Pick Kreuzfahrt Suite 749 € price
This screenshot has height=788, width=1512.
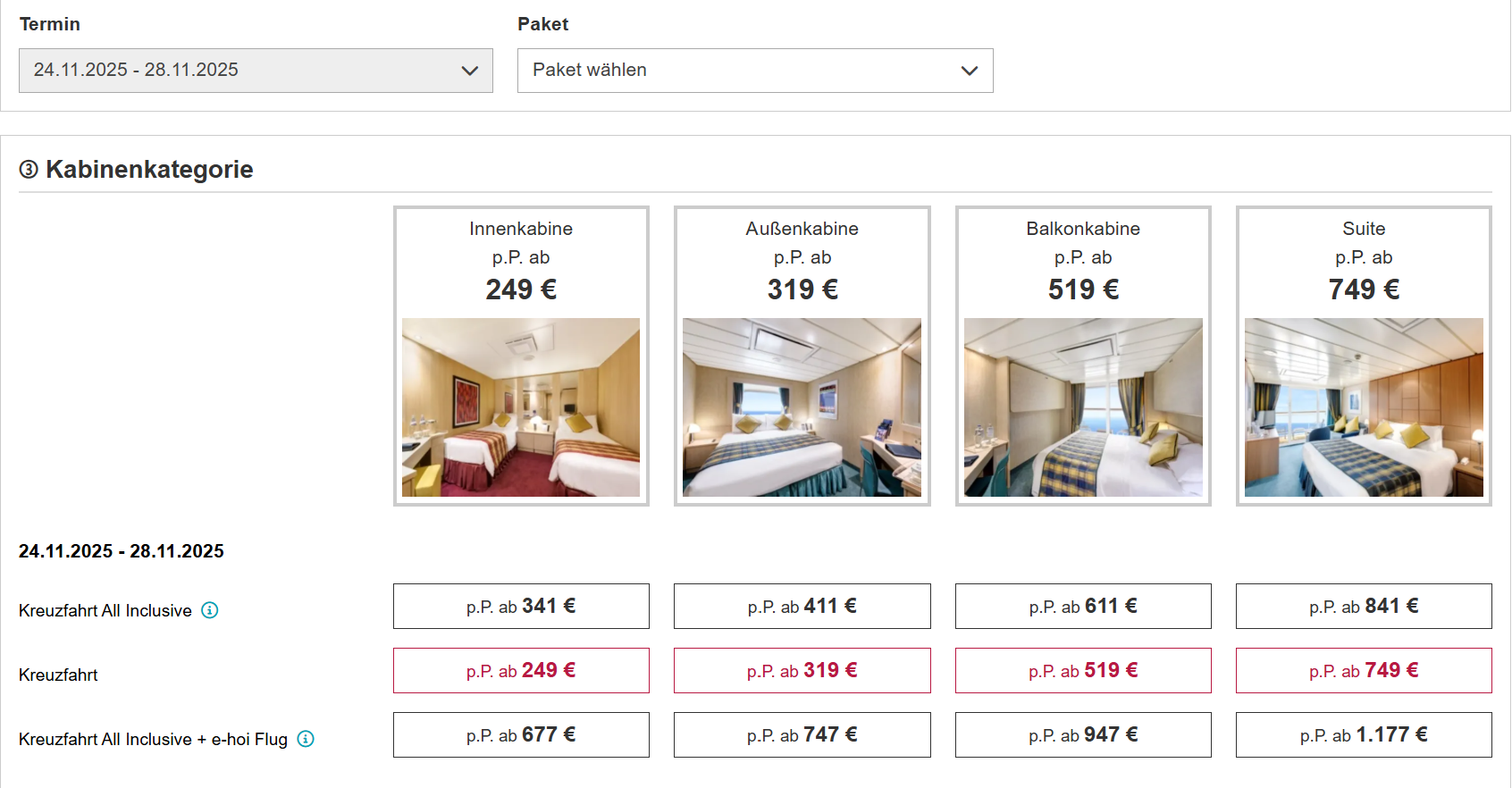(1364, 671)
